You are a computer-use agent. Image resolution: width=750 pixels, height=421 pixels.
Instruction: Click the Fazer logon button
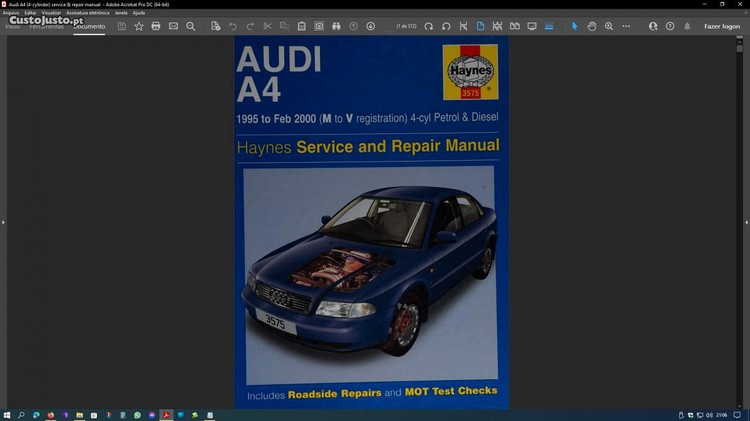(x=722, y=26)
